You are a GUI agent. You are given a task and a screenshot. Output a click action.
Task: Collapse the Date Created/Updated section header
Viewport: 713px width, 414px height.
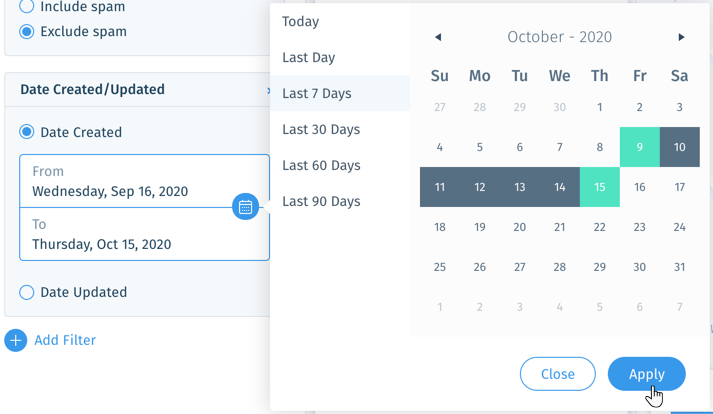[x=137, y=90]
